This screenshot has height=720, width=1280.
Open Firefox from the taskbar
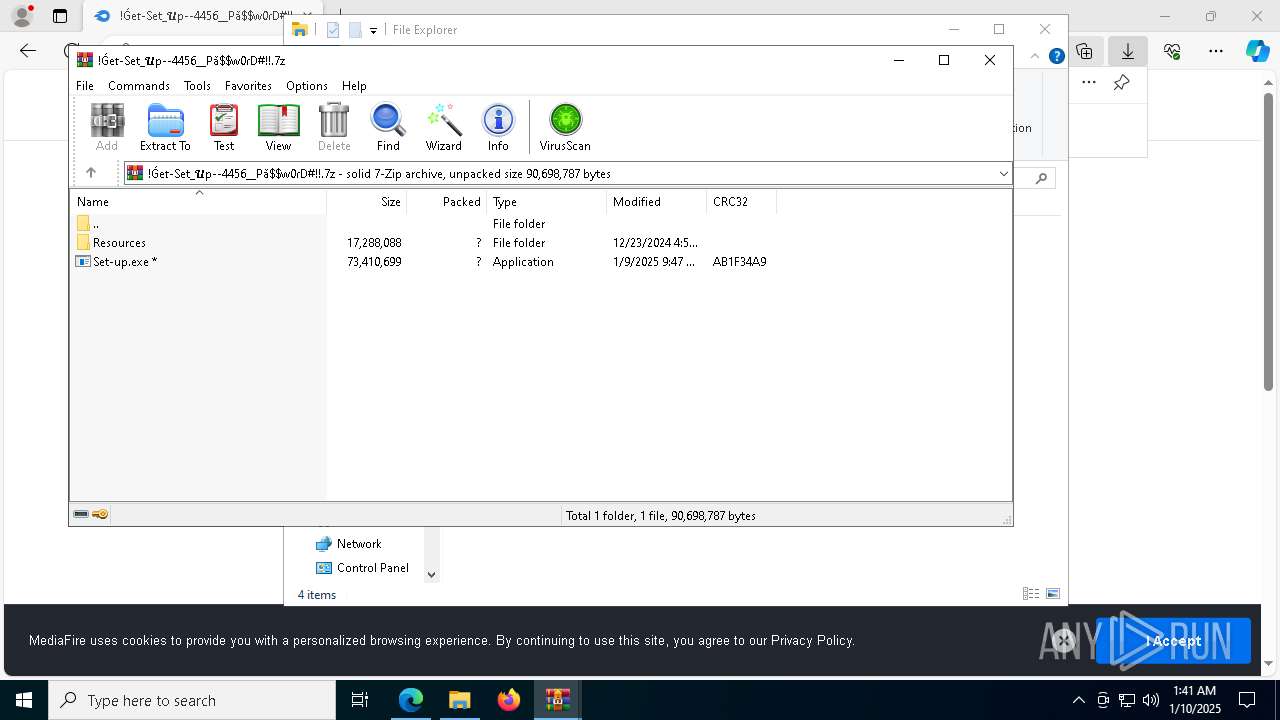509,700
